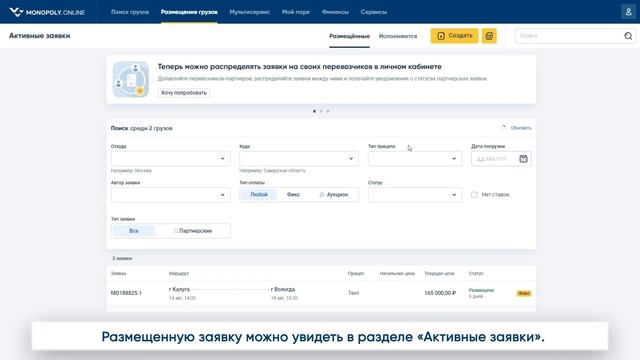The image size is (640, 360).
Task: Open Мой парк menu
Action: tap(296, 12)
